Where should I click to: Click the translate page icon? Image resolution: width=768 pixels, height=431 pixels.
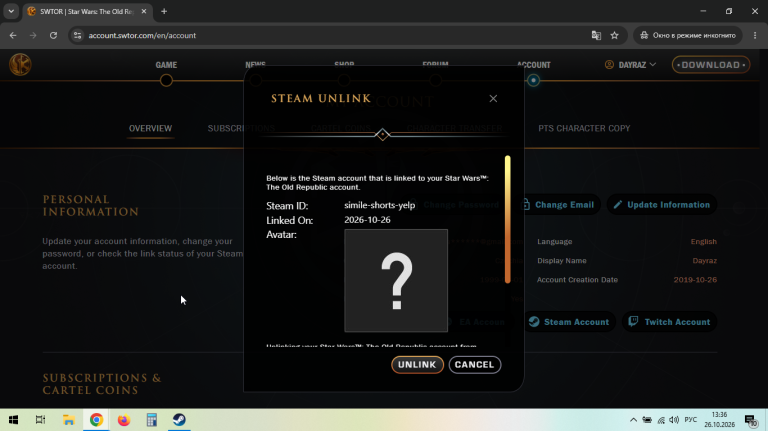tap(596, 35)
